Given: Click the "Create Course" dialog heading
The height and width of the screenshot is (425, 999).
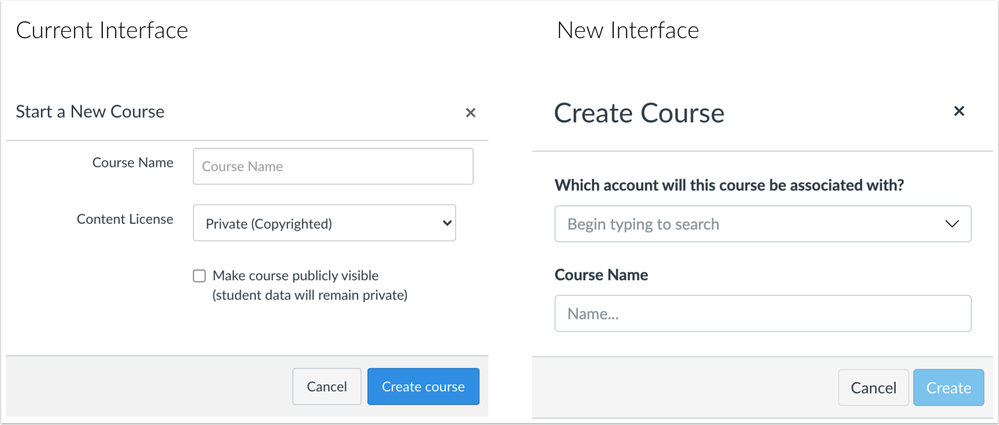Looking at the screenshot, I should click(x=639, y=112).
